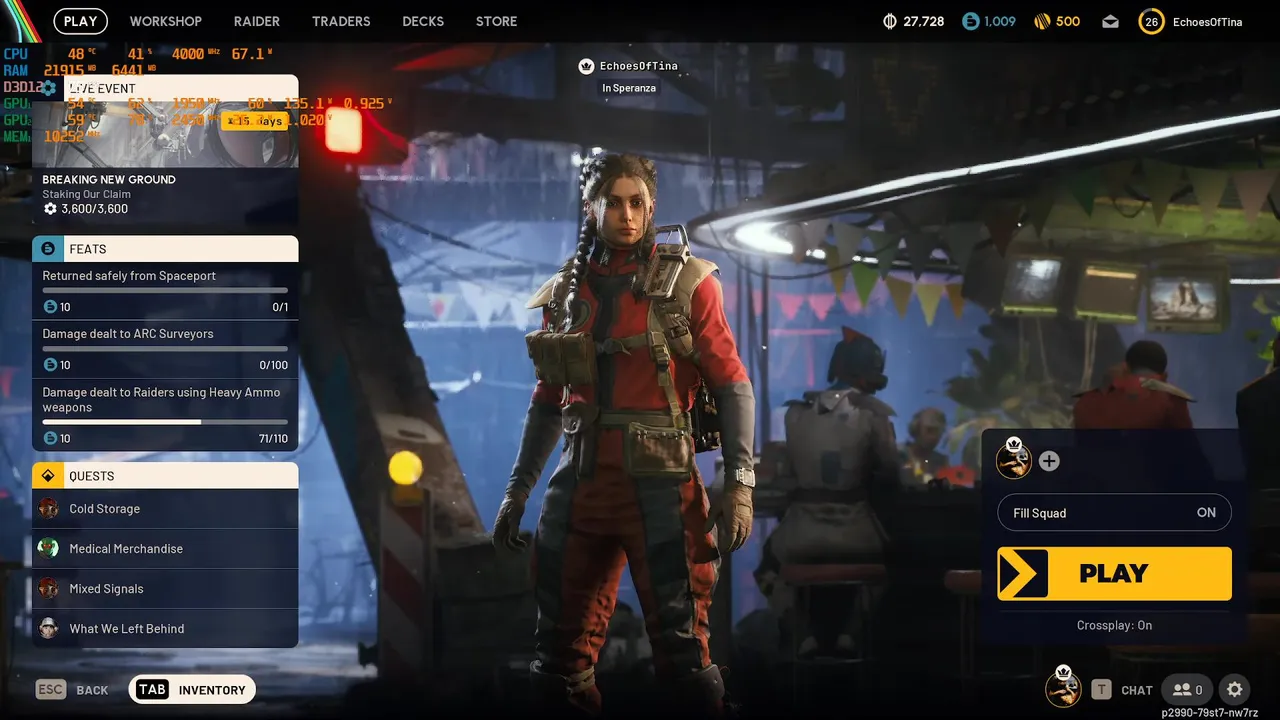The image size is (1280, 720).
Task: Click the level 26 badge
Action: (1152, 21)
